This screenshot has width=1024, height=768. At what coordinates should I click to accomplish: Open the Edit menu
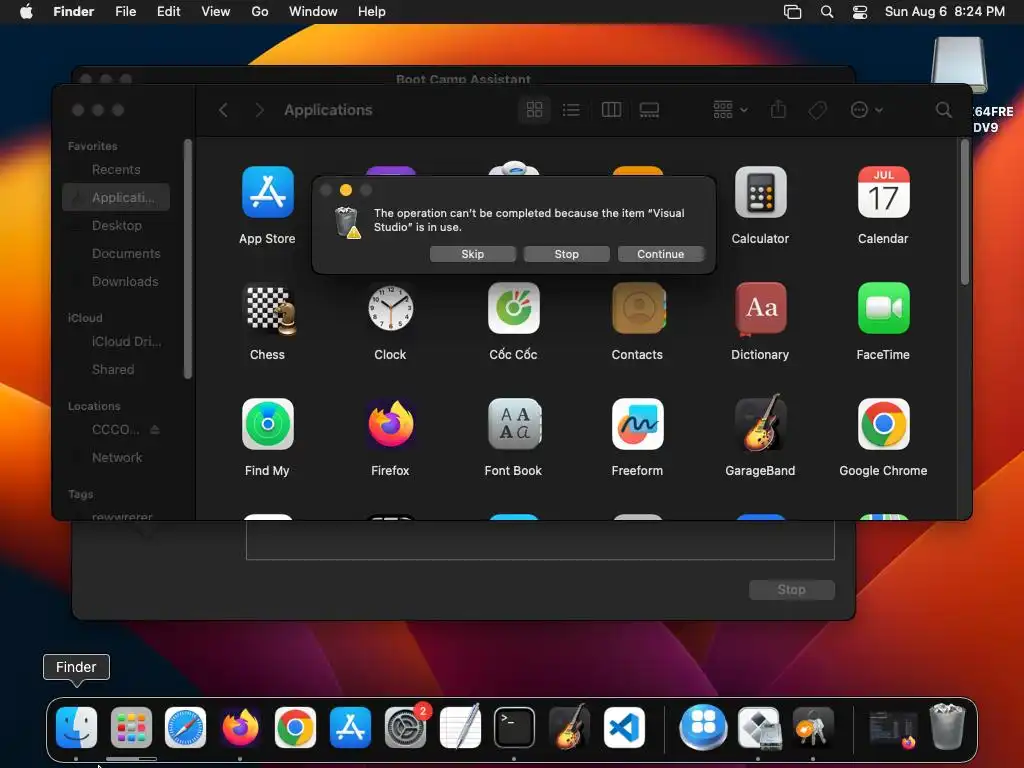(168, 12)
